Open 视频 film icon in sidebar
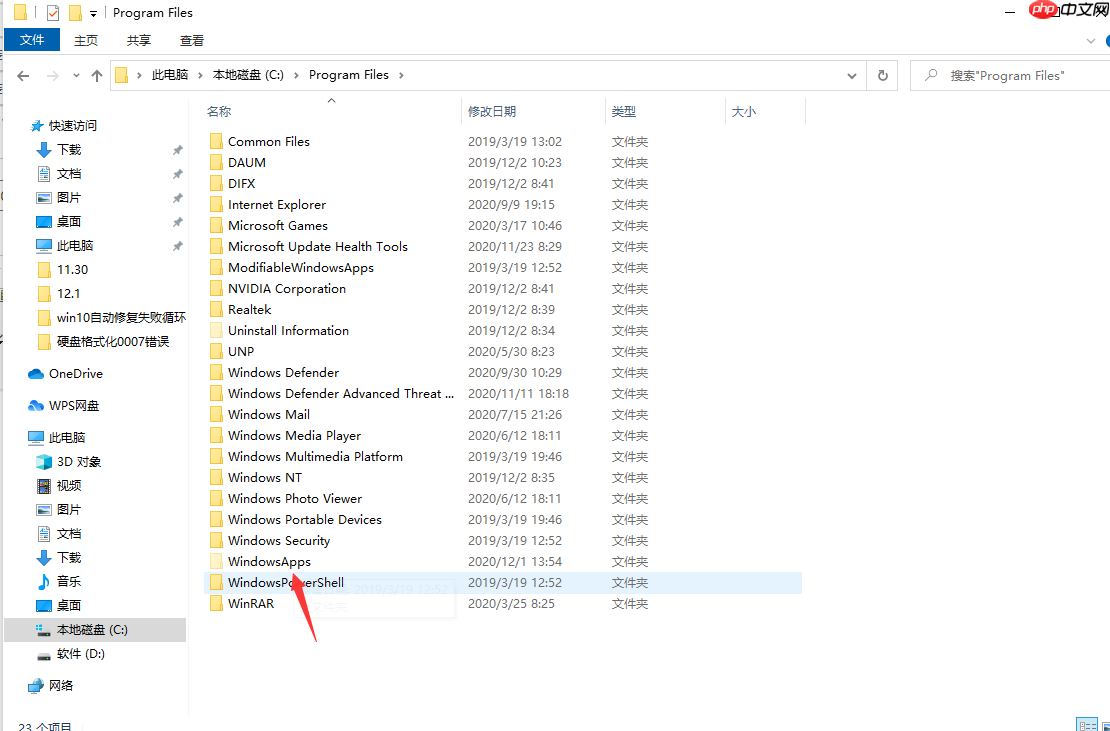 [x=44, y=485]
